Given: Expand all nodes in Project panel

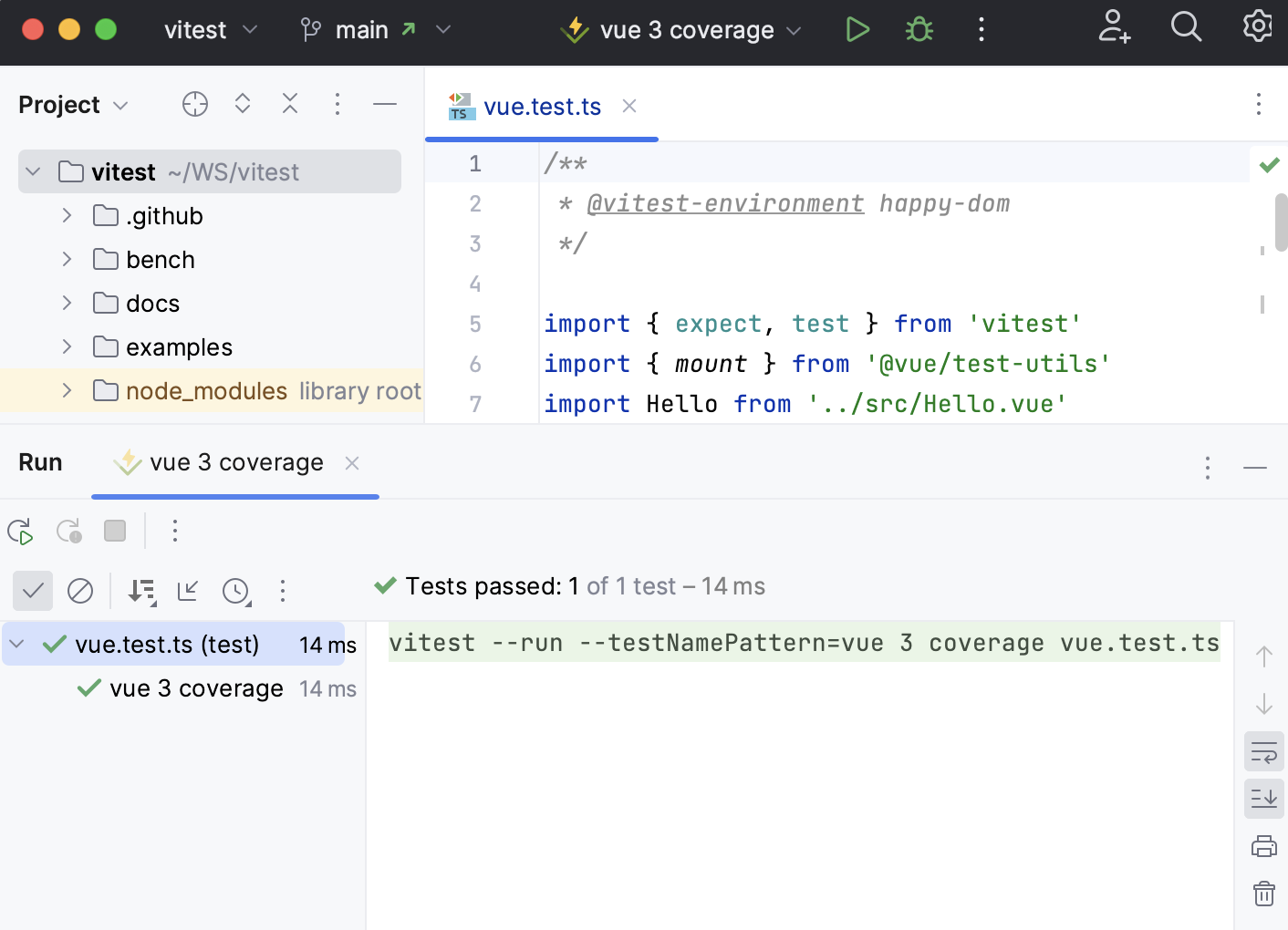Looking at the screenshot, I should coord(243,104).
